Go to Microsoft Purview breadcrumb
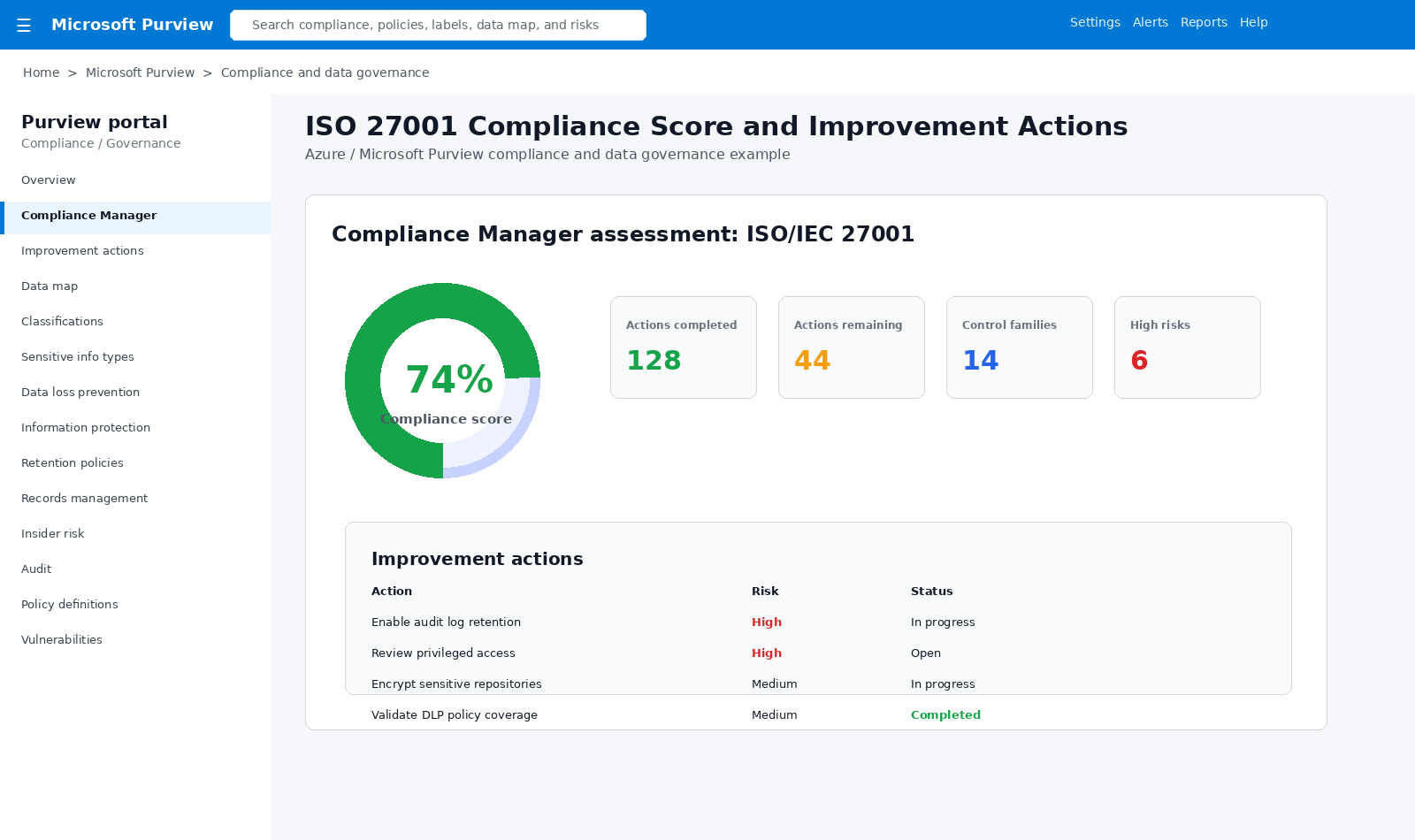The width and height of the screenshot is (1415, 840). 140,73
